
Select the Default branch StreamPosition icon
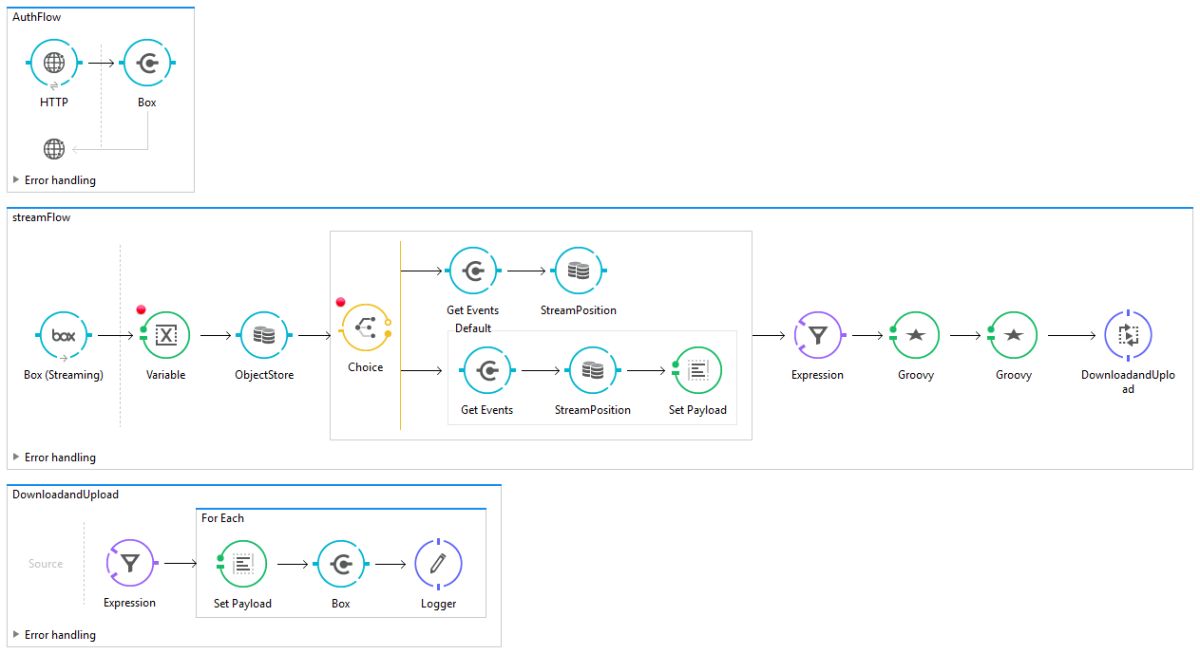click(593, 370)
